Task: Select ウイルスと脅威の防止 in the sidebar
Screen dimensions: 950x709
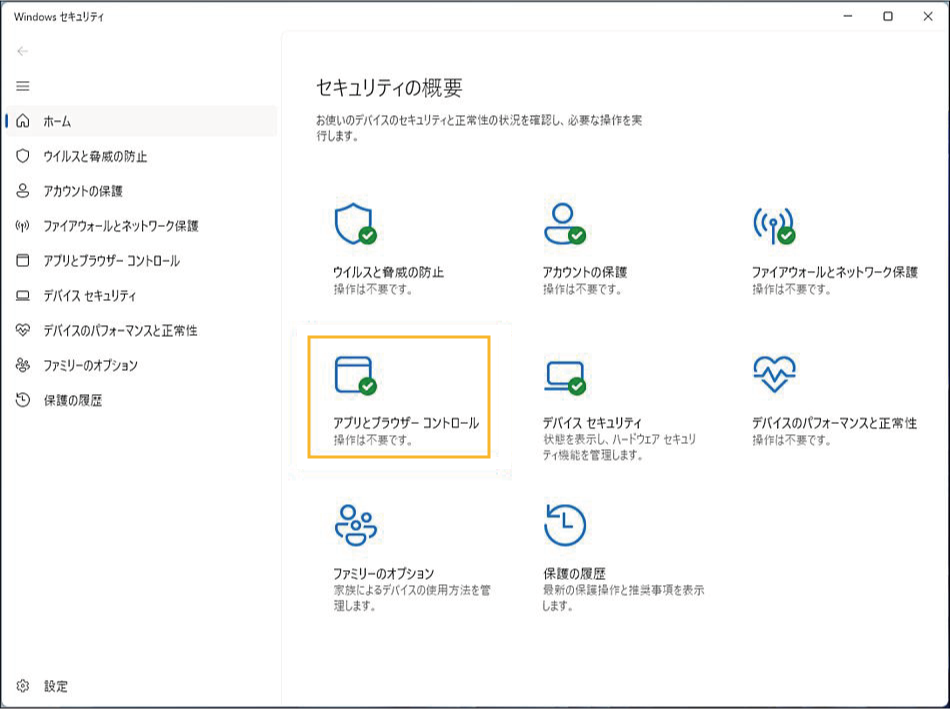Action: tap(95, 156)
